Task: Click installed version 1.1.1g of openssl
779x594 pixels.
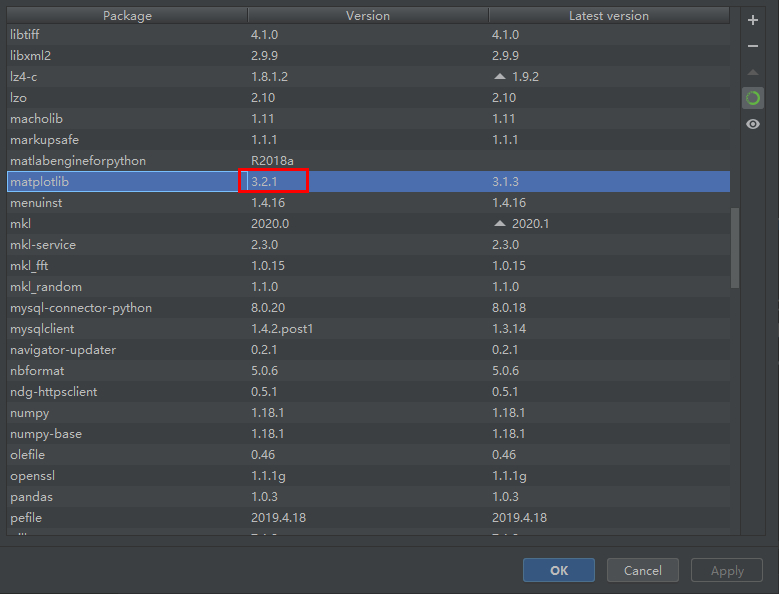Action: [x=268, y=476]
